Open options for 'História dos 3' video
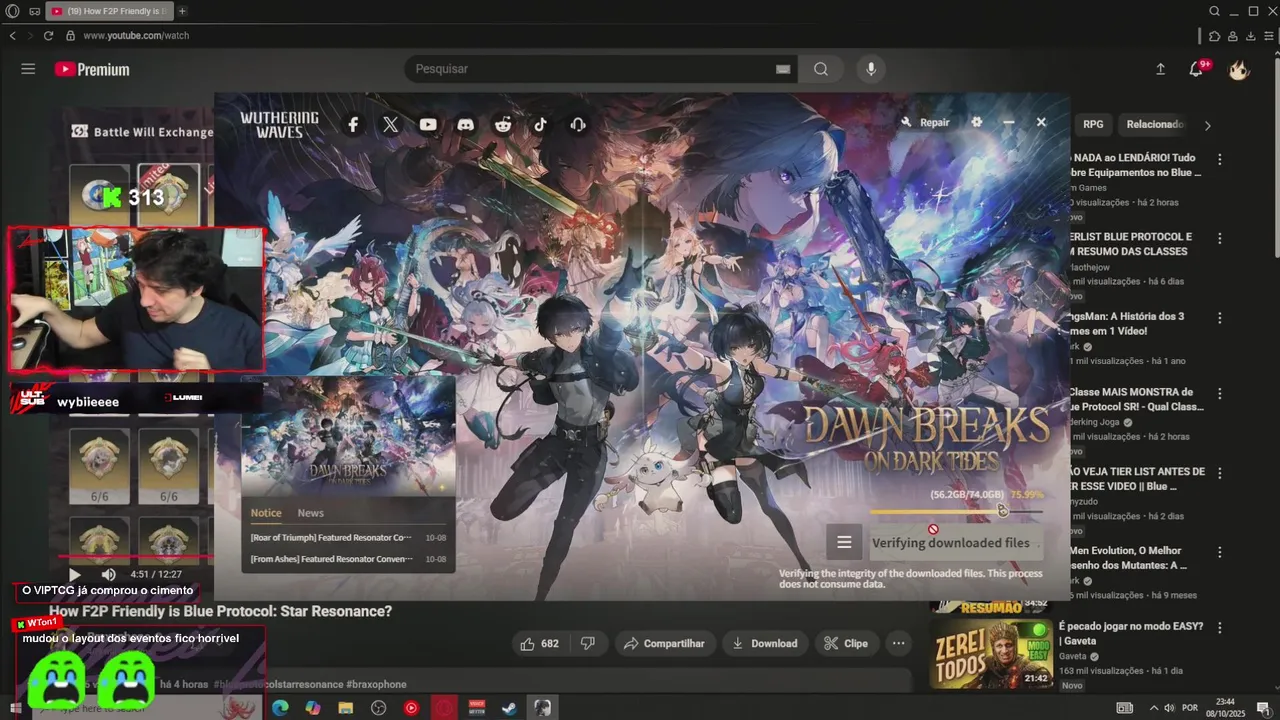Viewport: 1280px width, 720px height. (1219, 318)
